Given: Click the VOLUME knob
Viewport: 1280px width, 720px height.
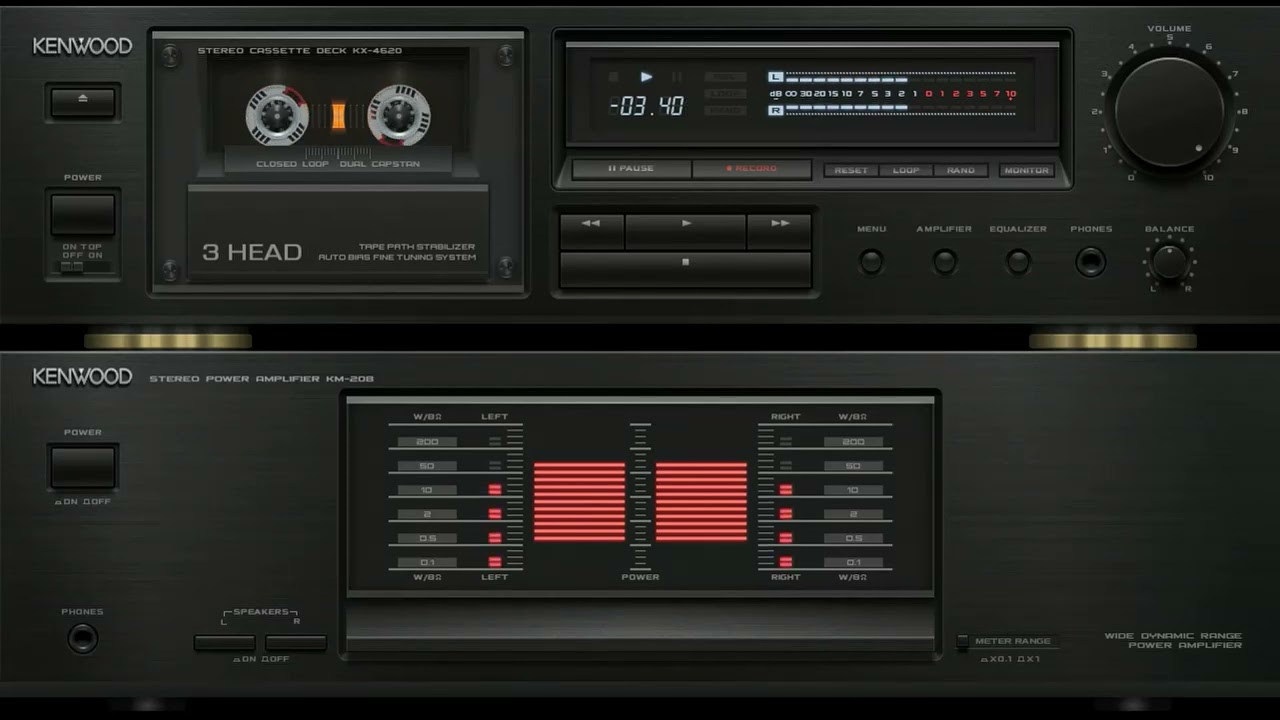Looking at the screenshot, I should (x=1169, y=111).
